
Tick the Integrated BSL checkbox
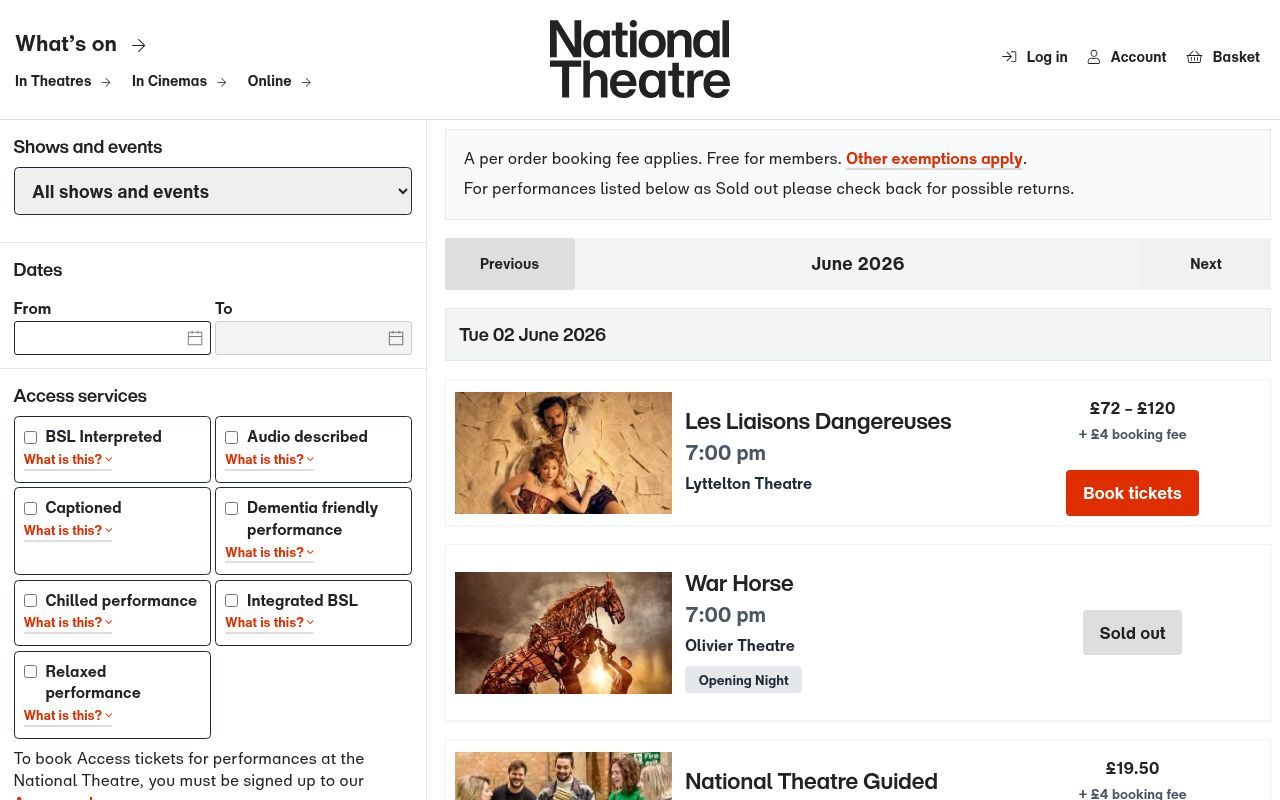tap(231, 601)
